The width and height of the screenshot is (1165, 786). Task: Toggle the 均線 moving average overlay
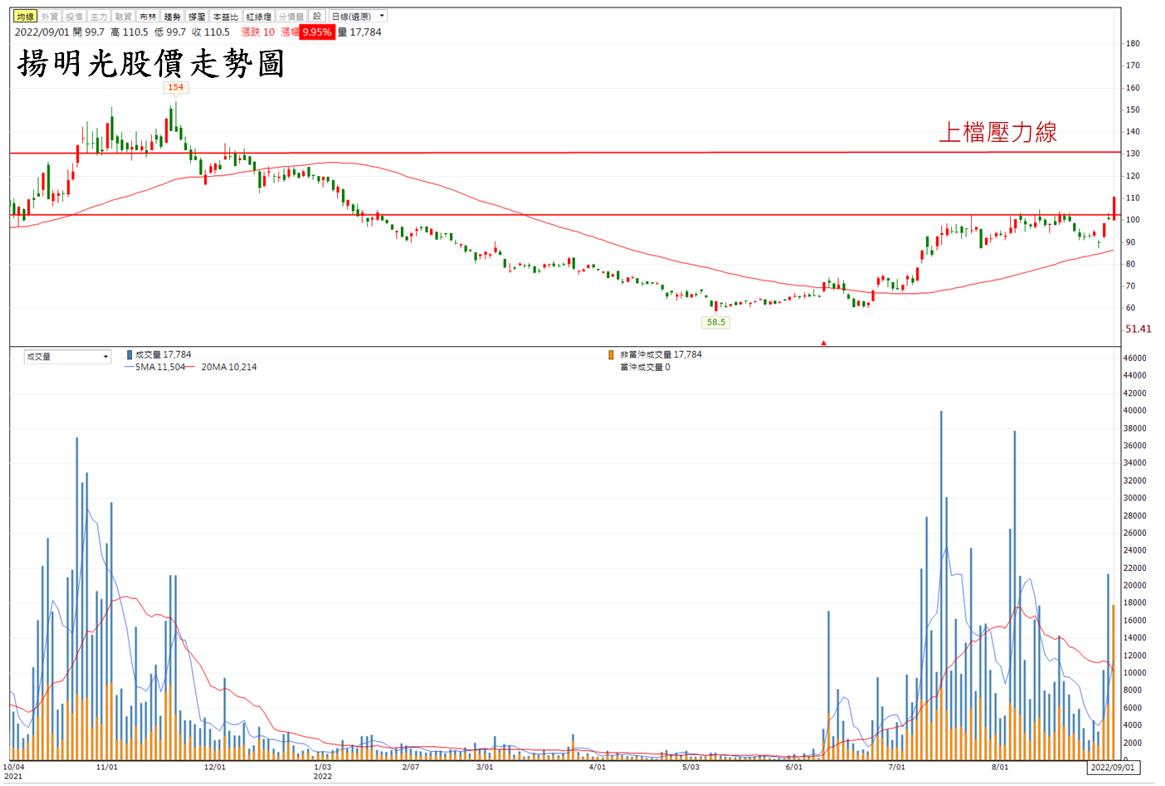coord(24,16)
